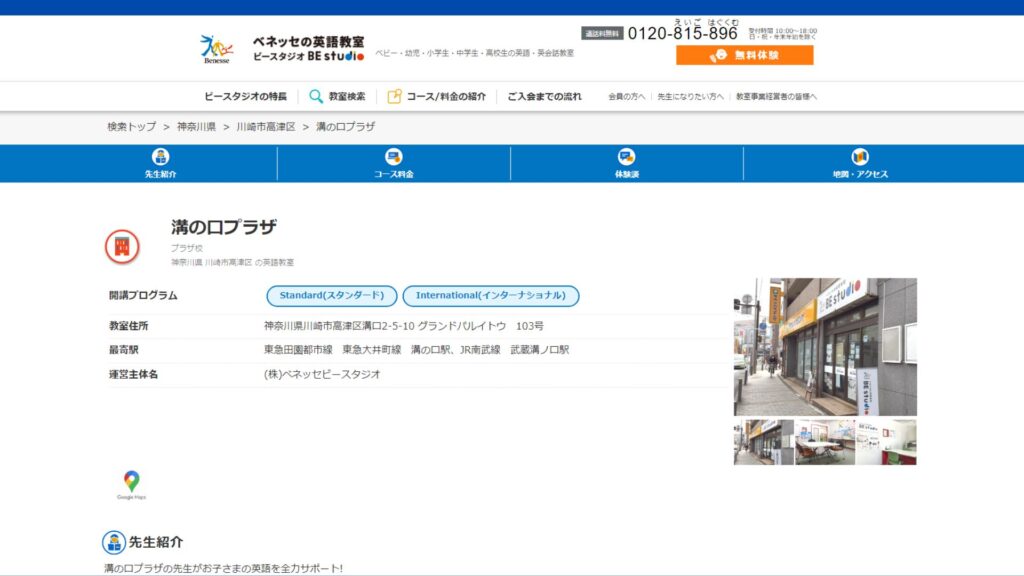Click the 体験談 tab icon
Screen dimensions: 1024x576
626,157
